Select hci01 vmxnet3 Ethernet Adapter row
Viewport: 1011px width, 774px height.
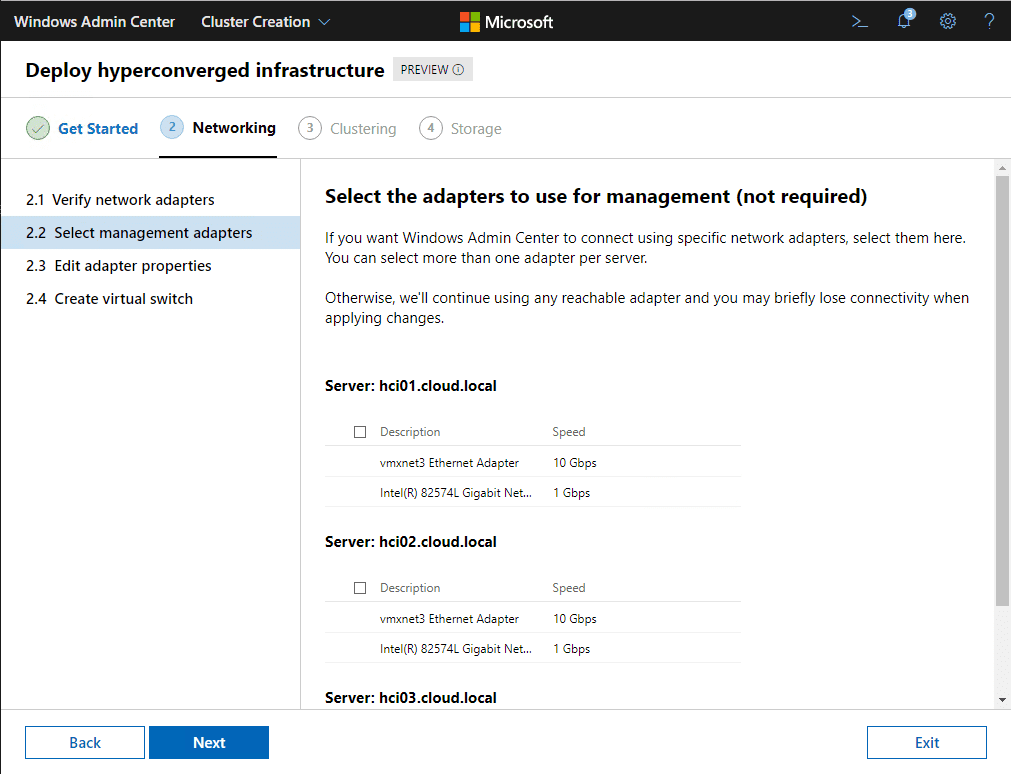click(x=449, y=463)
